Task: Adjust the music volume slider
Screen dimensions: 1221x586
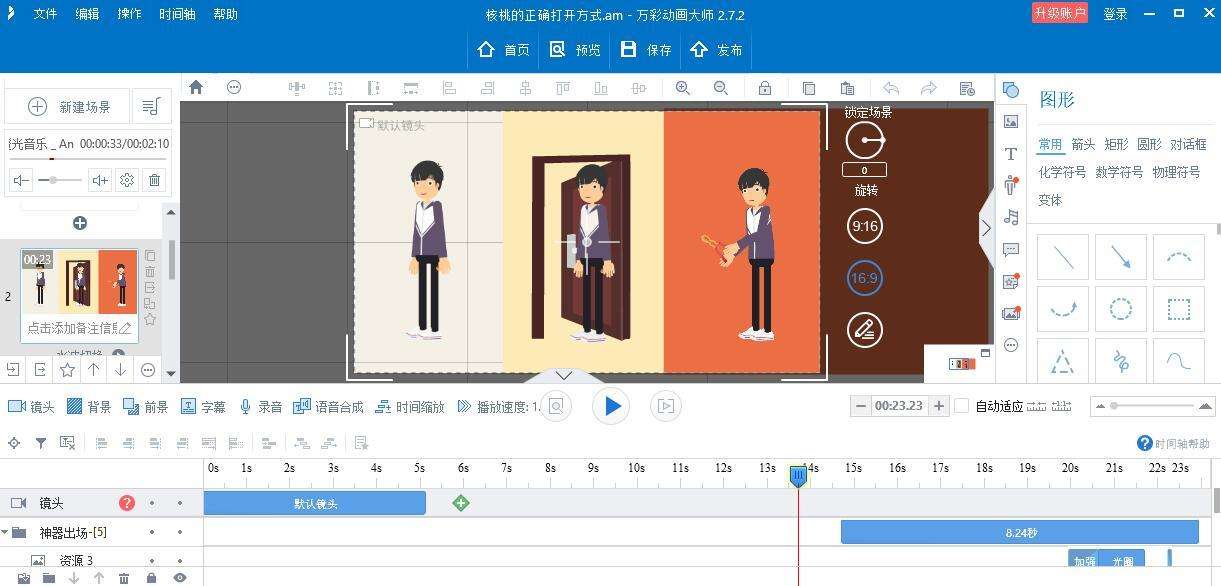Action: pos(61,180)
